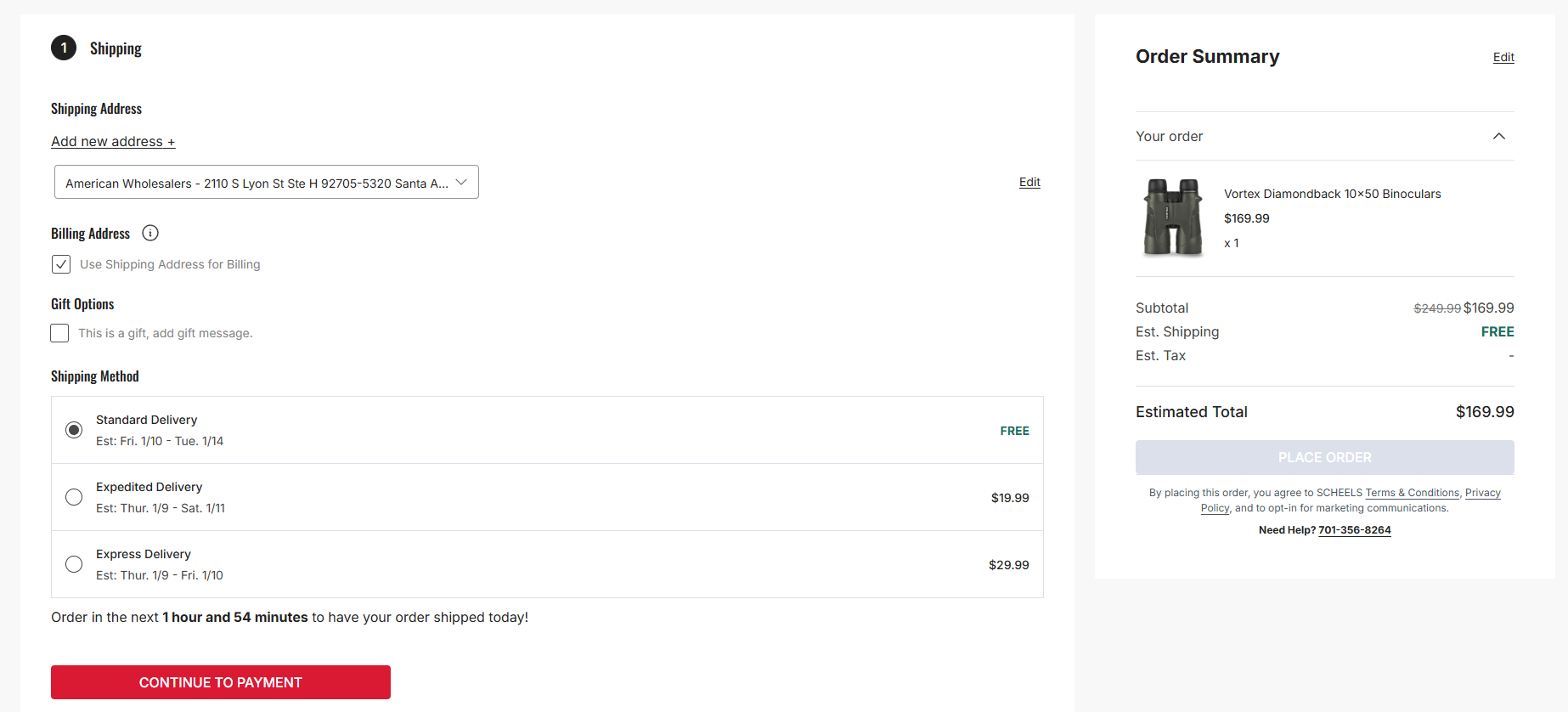The image size is (1568, 712).
Task: Click the Est: Thur. 1/9 - Sat. 1/11 estimate
Action: click(161, 508)
